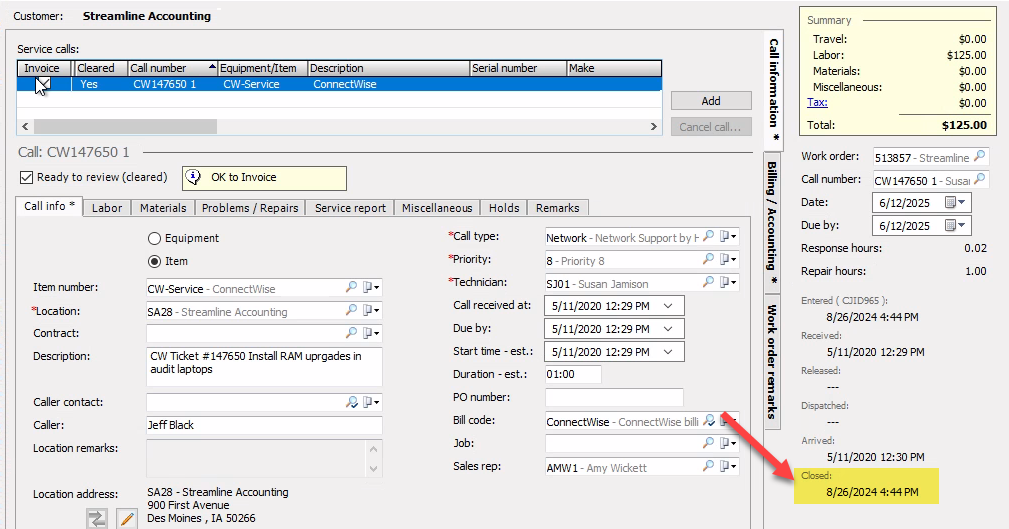Click the CW-Service cell in service calls row

click(263, 84)
